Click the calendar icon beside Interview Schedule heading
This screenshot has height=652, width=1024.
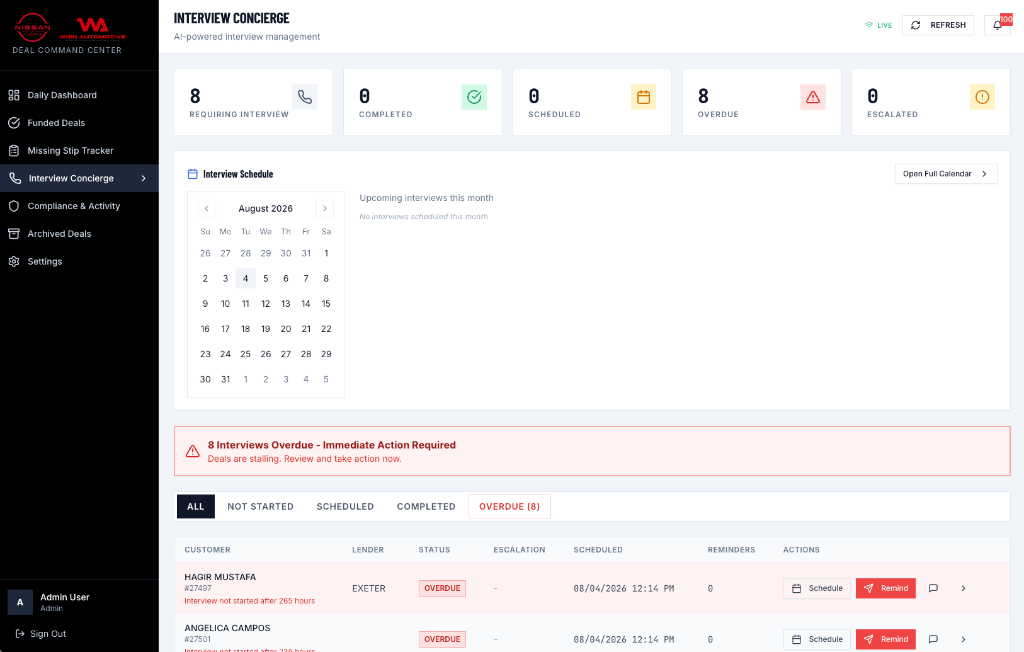point(193,174)
